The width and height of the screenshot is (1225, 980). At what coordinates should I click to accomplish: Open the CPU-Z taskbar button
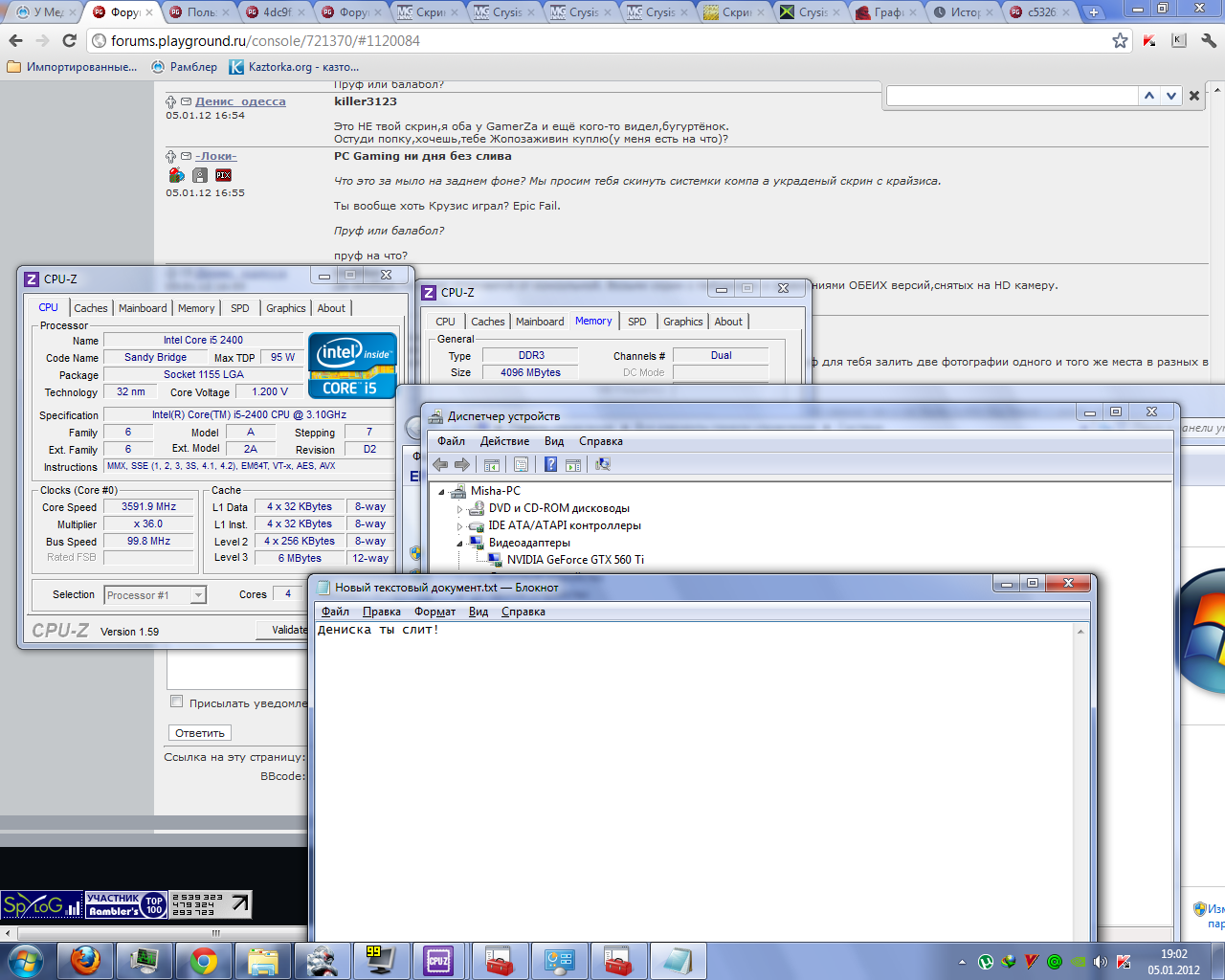438,961
